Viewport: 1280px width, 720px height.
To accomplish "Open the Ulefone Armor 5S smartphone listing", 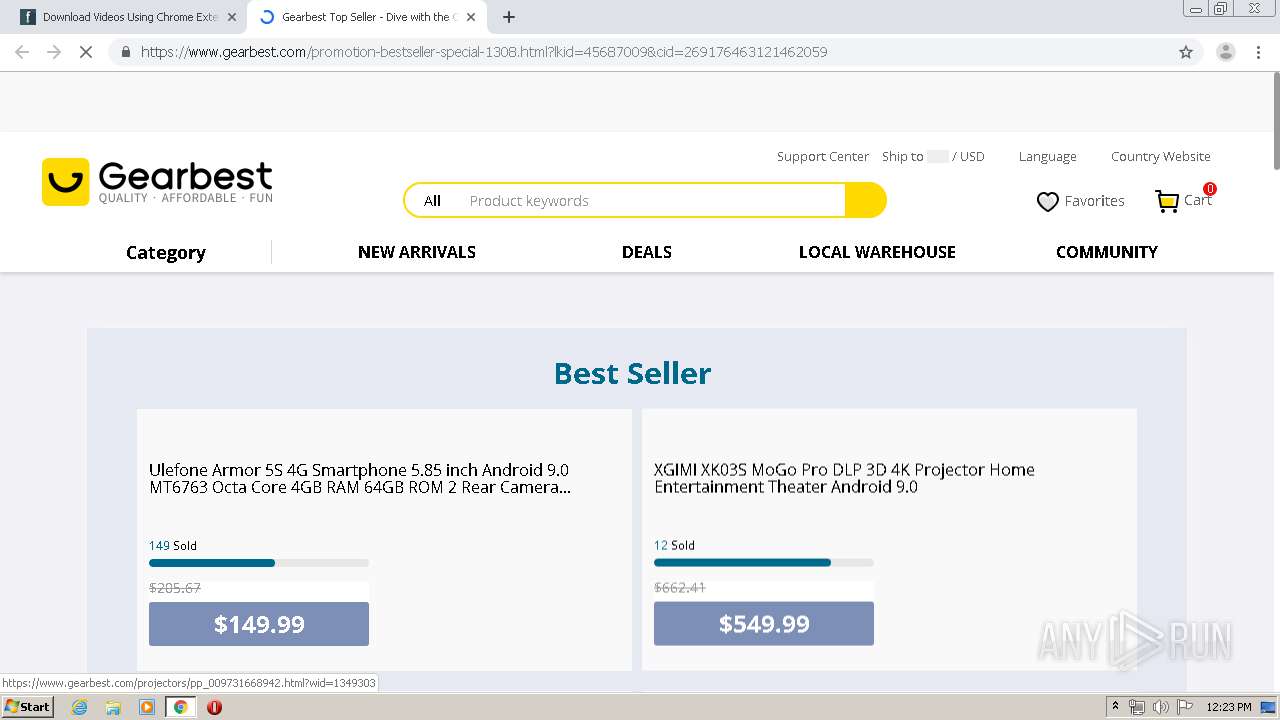I will pyautogui.click(x=360, y=478).
